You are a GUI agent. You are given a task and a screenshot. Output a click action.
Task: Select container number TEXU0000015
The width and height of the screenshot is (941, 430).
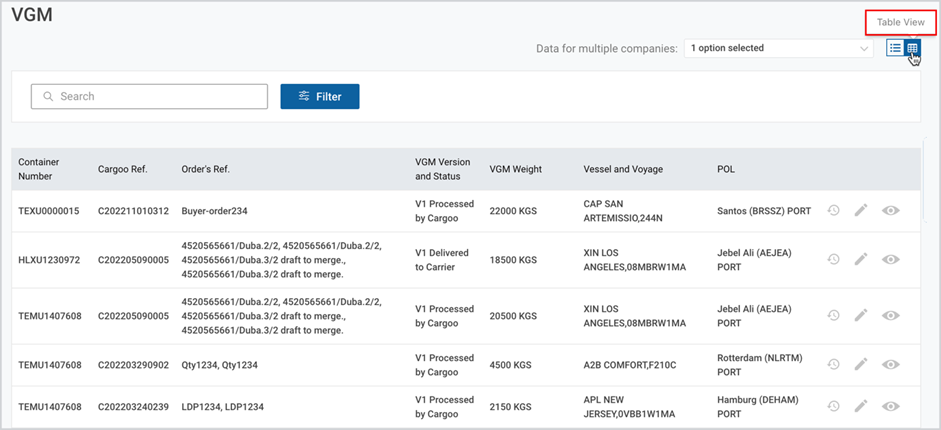[49, 211]
